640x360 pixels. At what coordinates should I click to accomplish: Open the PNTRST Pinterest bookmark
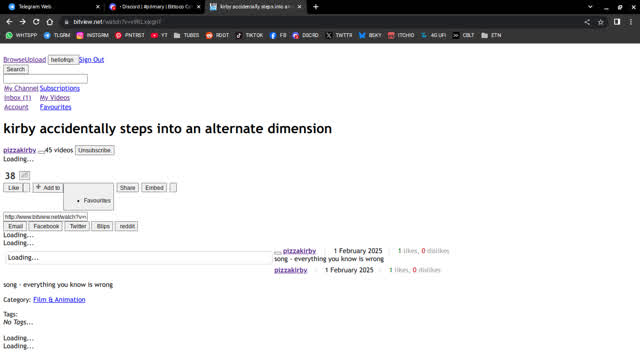[130, 36]
